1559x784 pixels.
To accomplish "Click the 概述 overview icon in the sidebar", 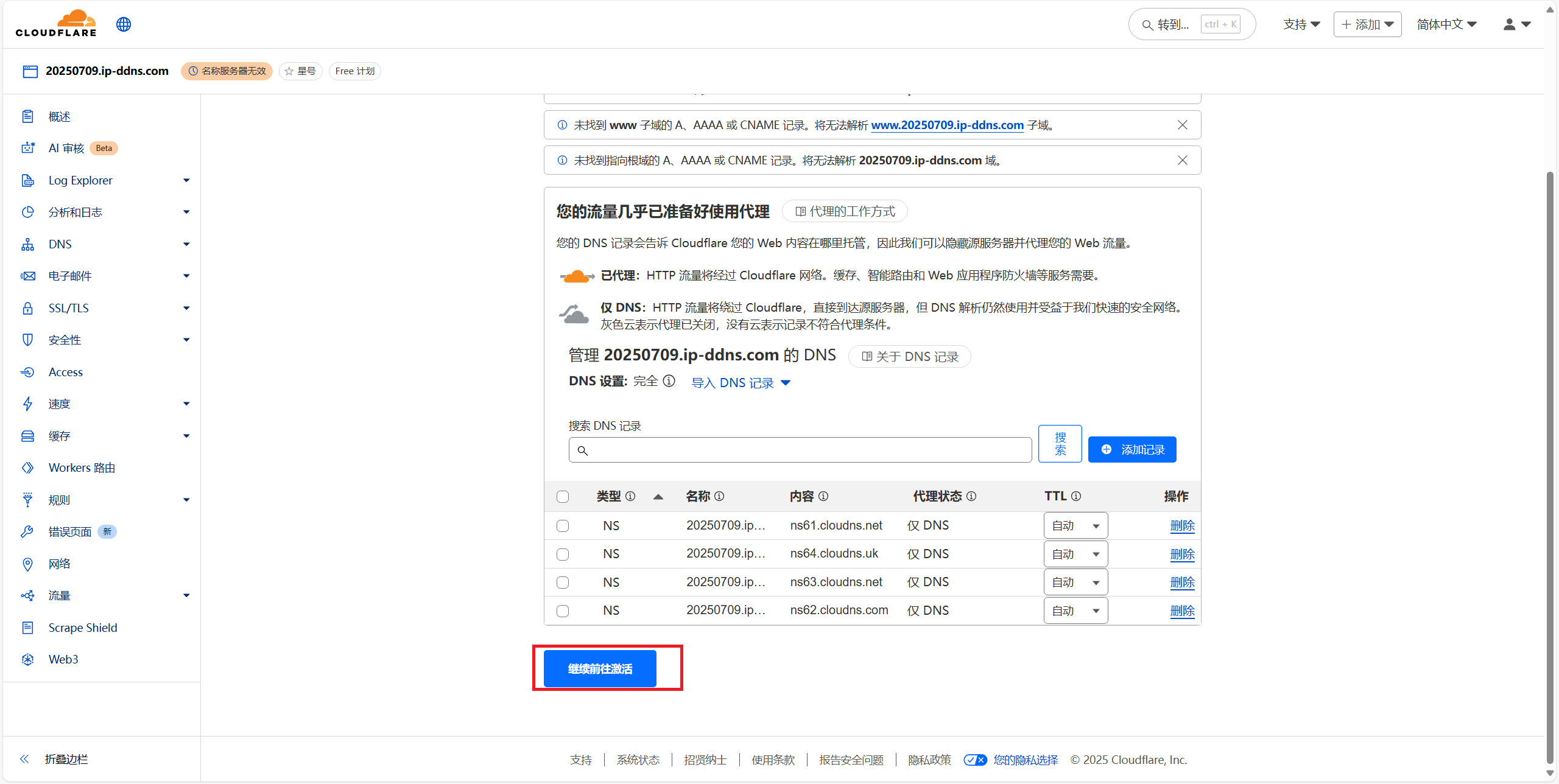I will tap(27, 116).
